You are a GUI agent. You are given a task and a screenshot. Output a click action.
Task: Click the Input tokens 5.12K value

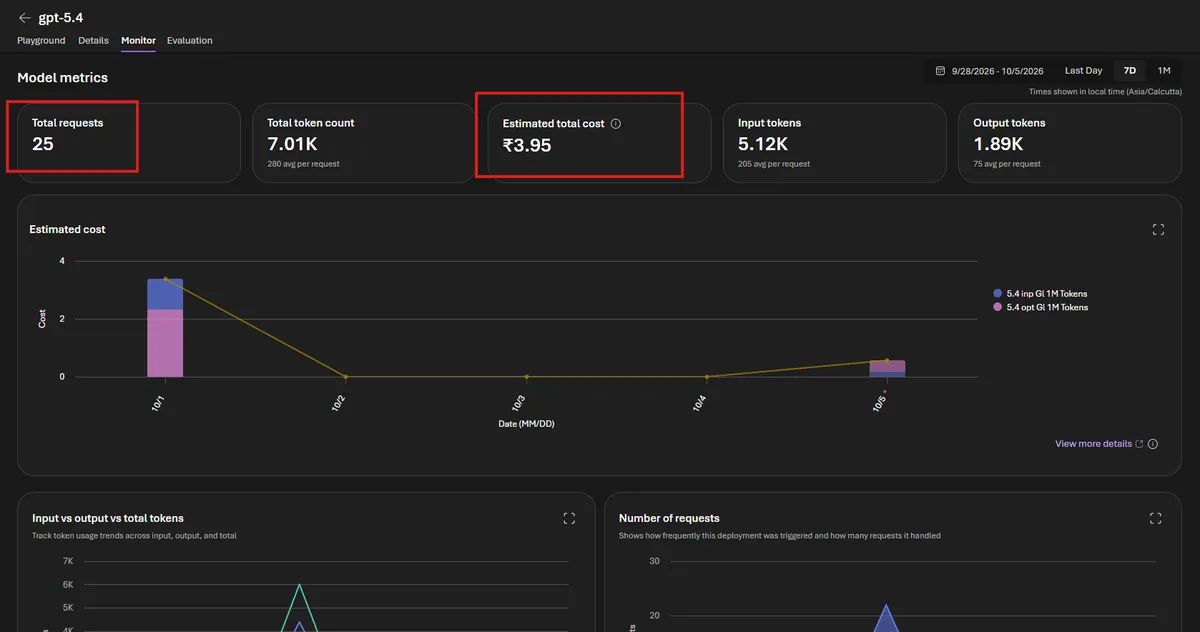pos(762,144)
